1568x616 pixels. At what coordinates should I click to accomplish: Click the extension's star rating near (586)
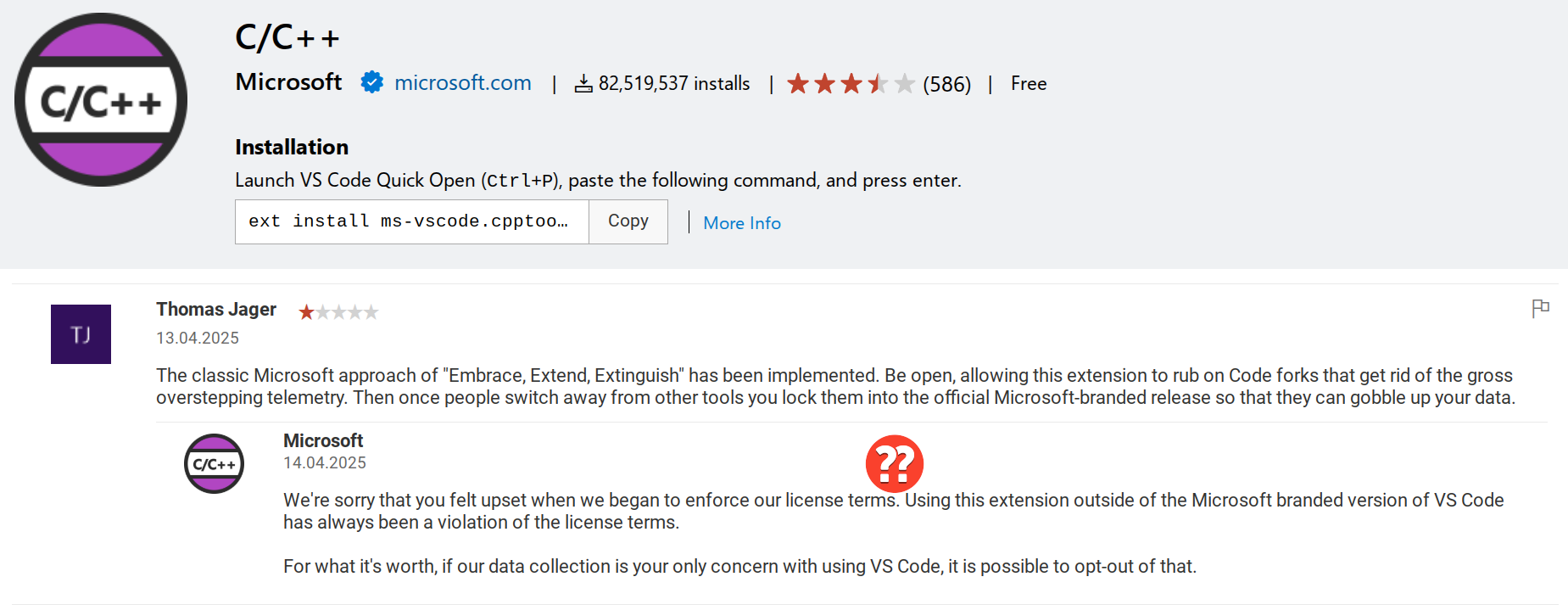[x=851, y=83]
